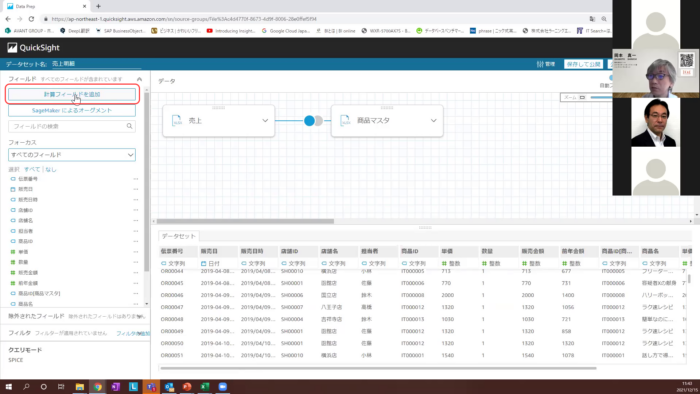Open Excel from the Windows taskbar

[204, 386]
